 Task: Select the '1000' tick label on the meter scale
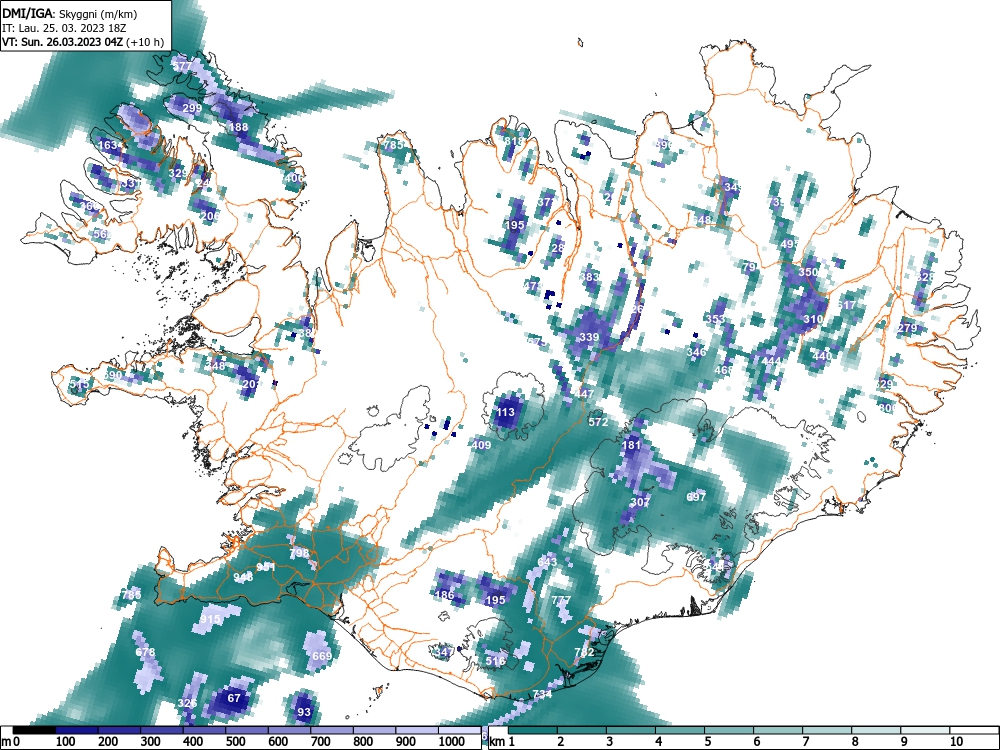click(452, 741)
